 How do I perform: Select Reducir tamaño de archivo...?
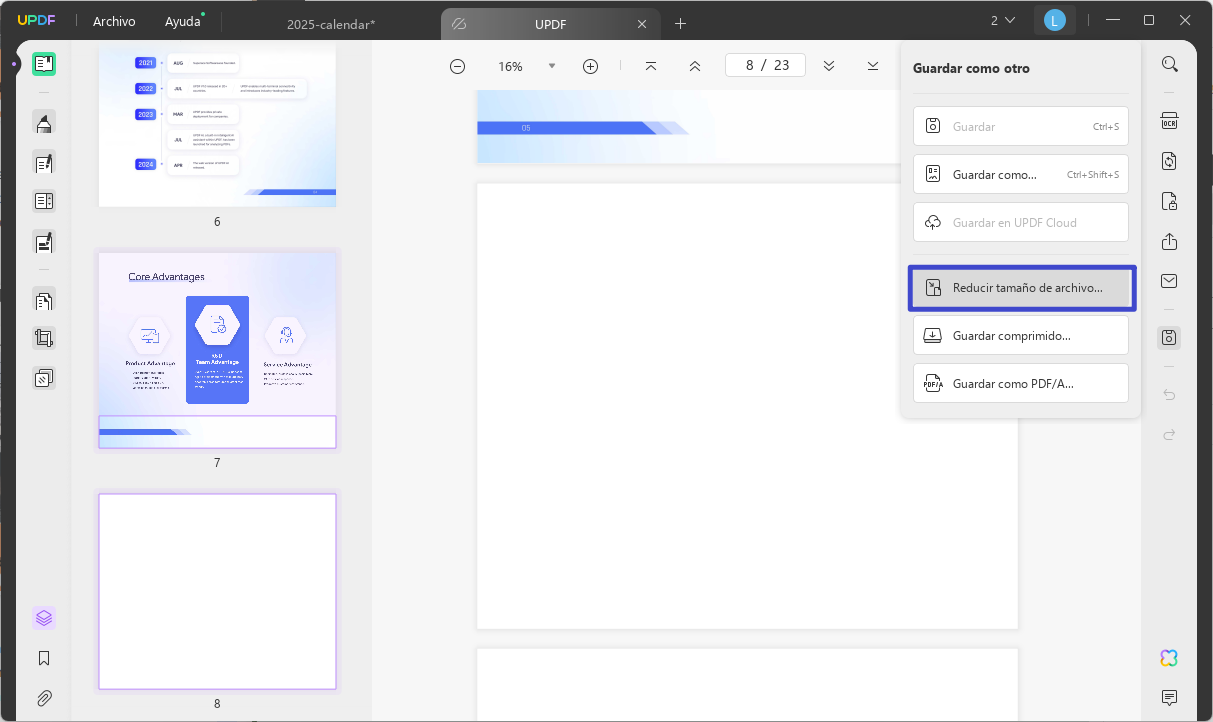(1020, 288)
